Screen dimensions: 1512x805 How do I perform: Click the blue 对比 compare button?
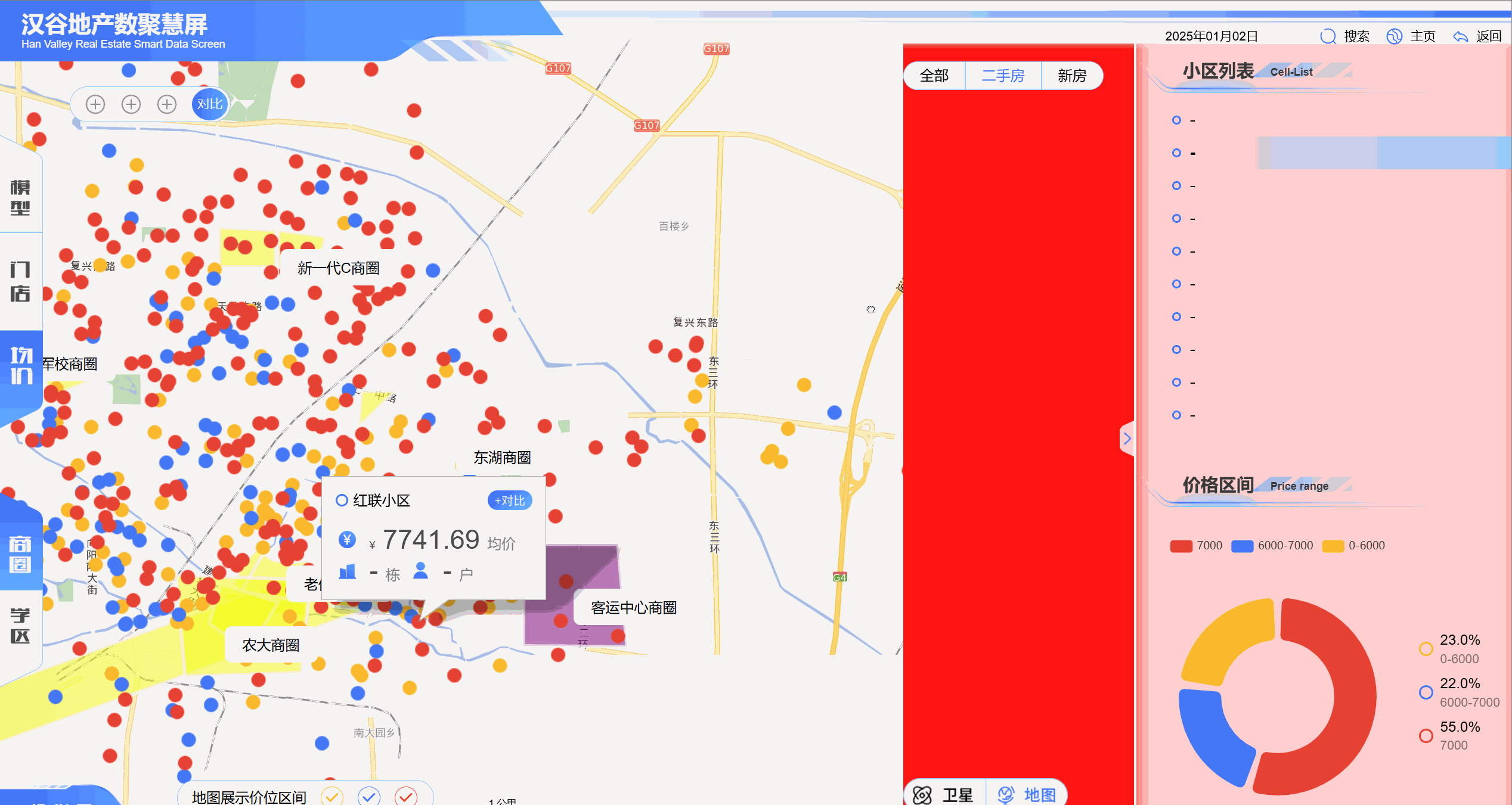coord(210,104)
